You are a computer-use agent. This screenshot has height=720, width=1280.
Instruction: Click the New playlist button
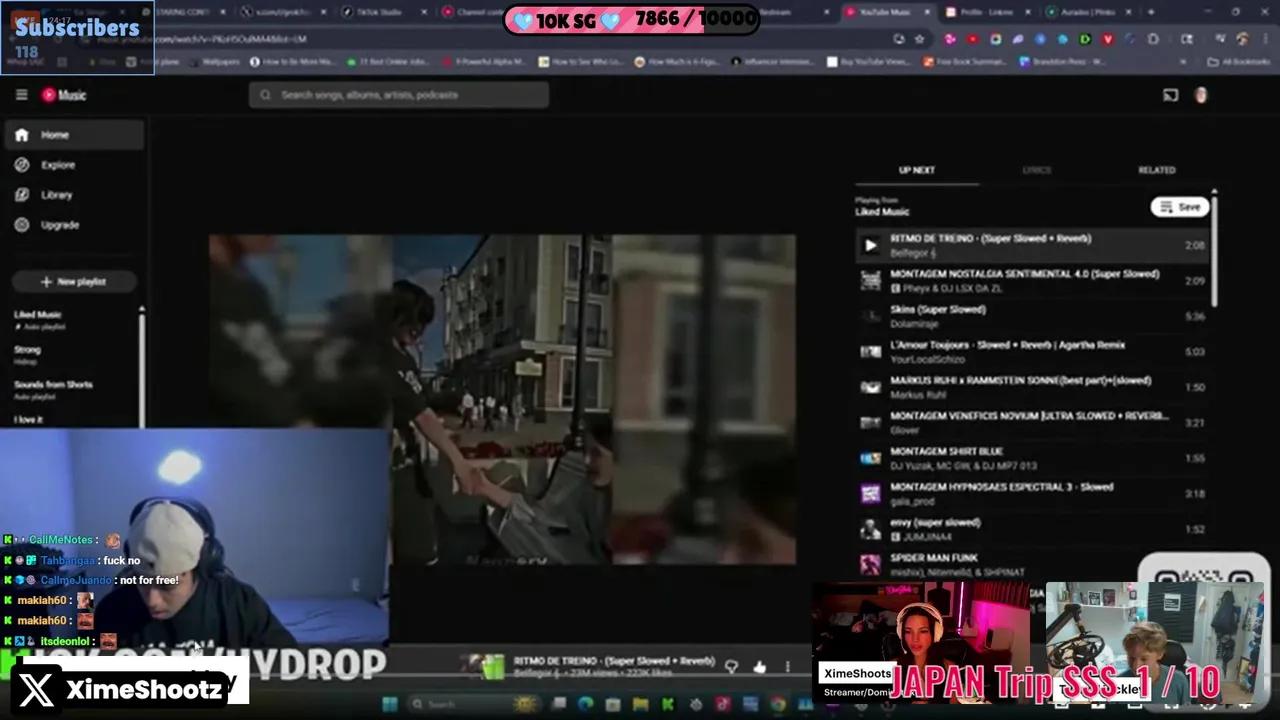point(74,282)
